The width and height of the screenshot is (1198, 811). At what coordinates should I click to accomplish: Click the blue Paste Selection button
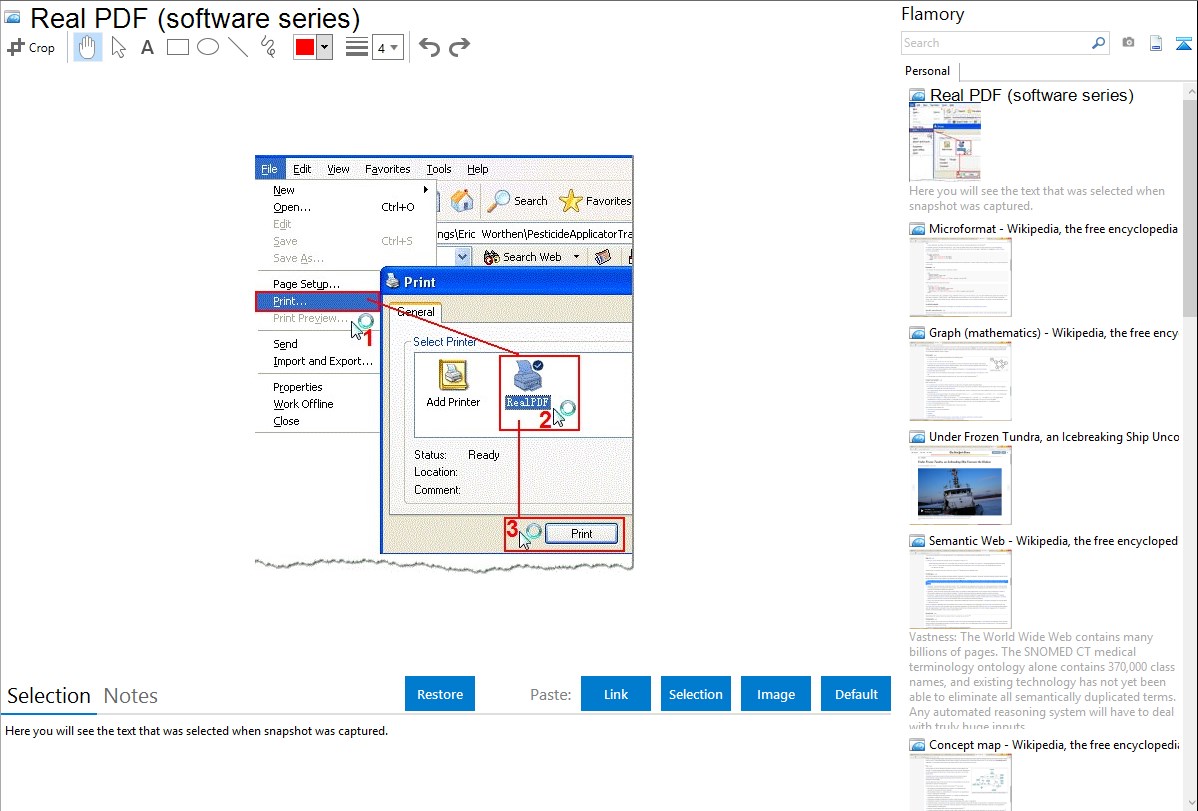point(695,694)
